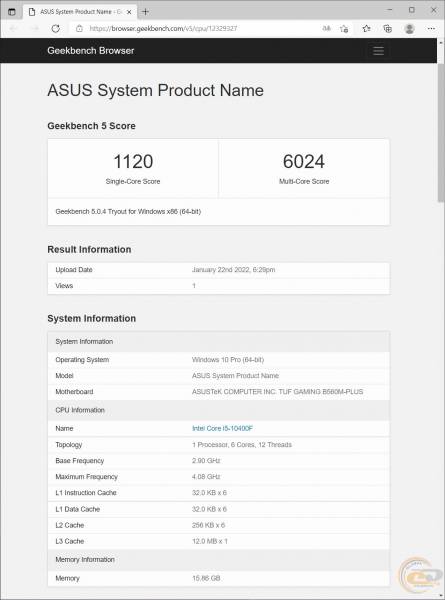The width and height of the screenshot is (445, 600).
Task: Click the translate page icon in address bar
Action: click(x=326, y=29)
